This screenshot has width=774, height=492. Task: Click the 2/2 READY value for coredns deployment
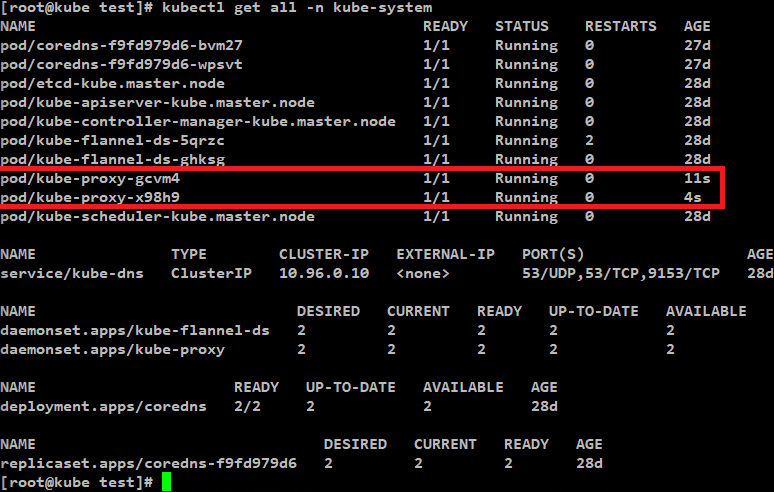click(247, 406)
